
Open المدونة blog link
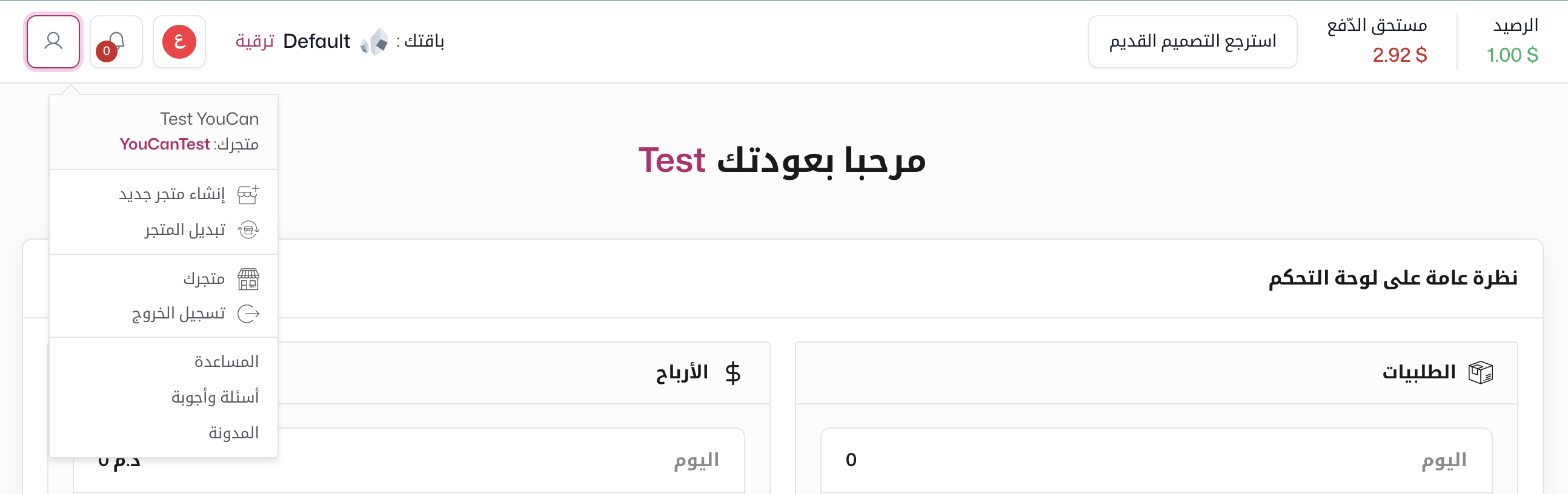tap(234, 433)
